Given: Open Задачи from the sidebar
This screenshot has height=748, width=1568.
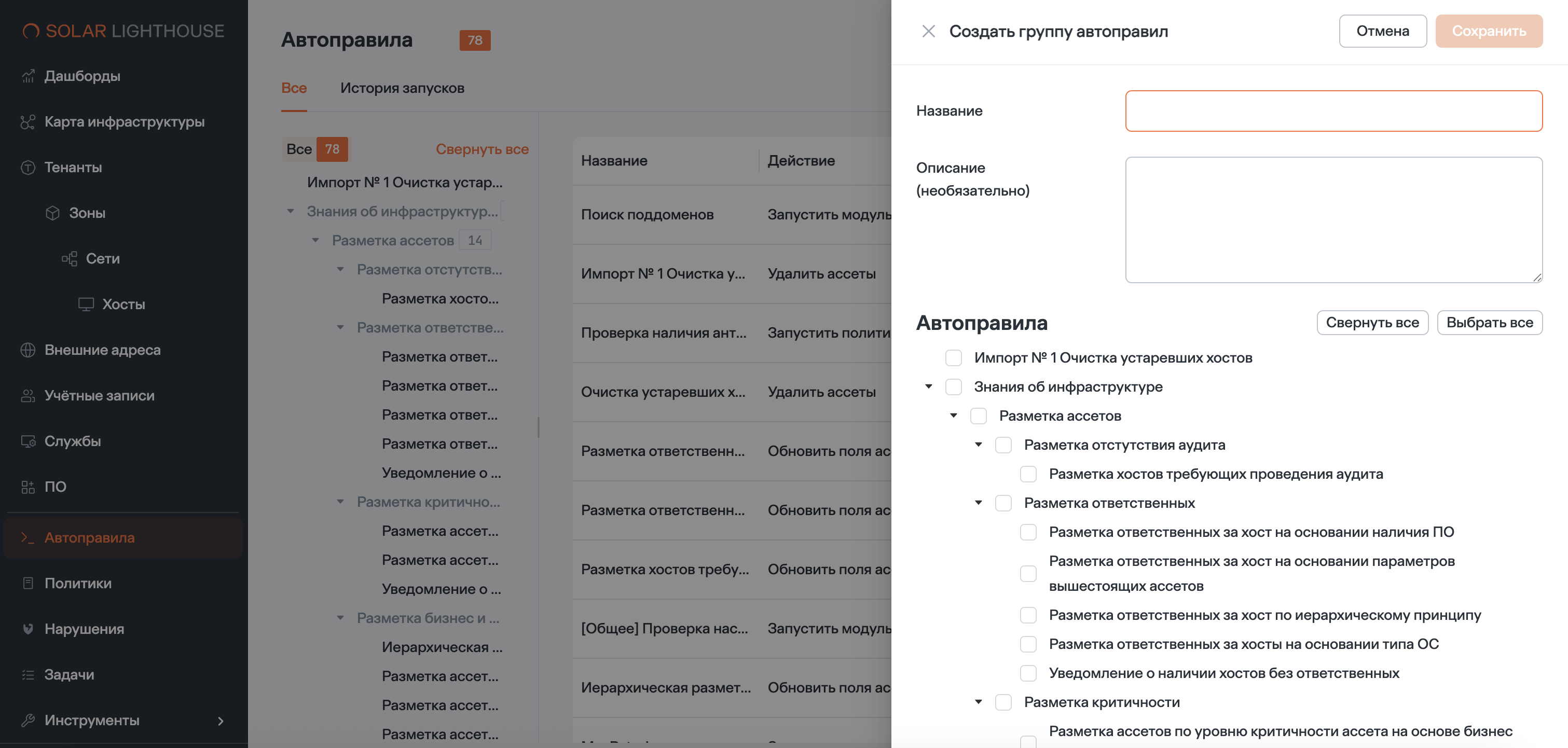Looking at the screenshot, I should [70, 674].
